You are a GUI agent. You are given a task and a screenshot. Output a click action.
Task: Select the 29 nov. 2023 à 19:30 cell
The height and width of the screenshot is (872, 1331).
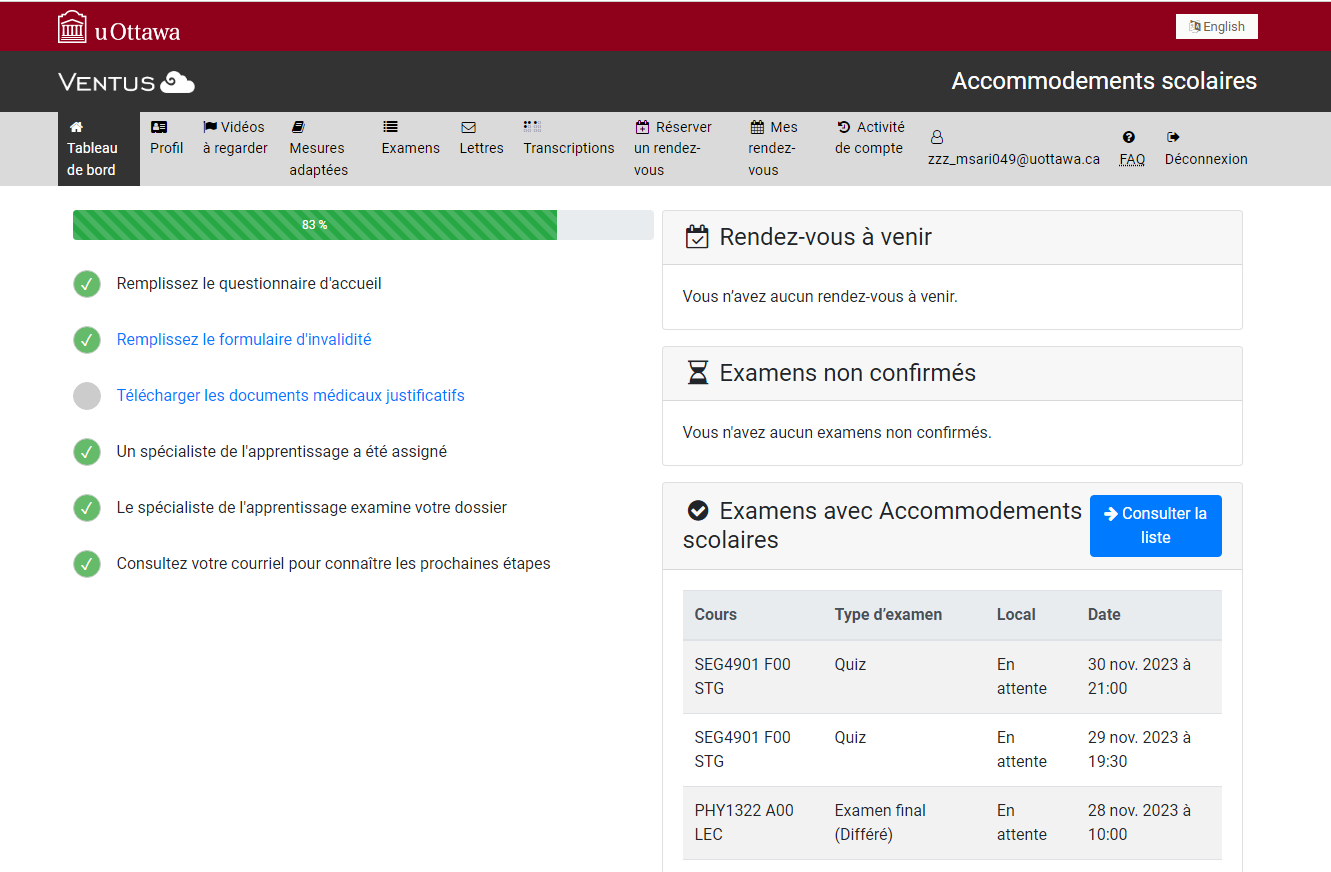[1149, 750]
